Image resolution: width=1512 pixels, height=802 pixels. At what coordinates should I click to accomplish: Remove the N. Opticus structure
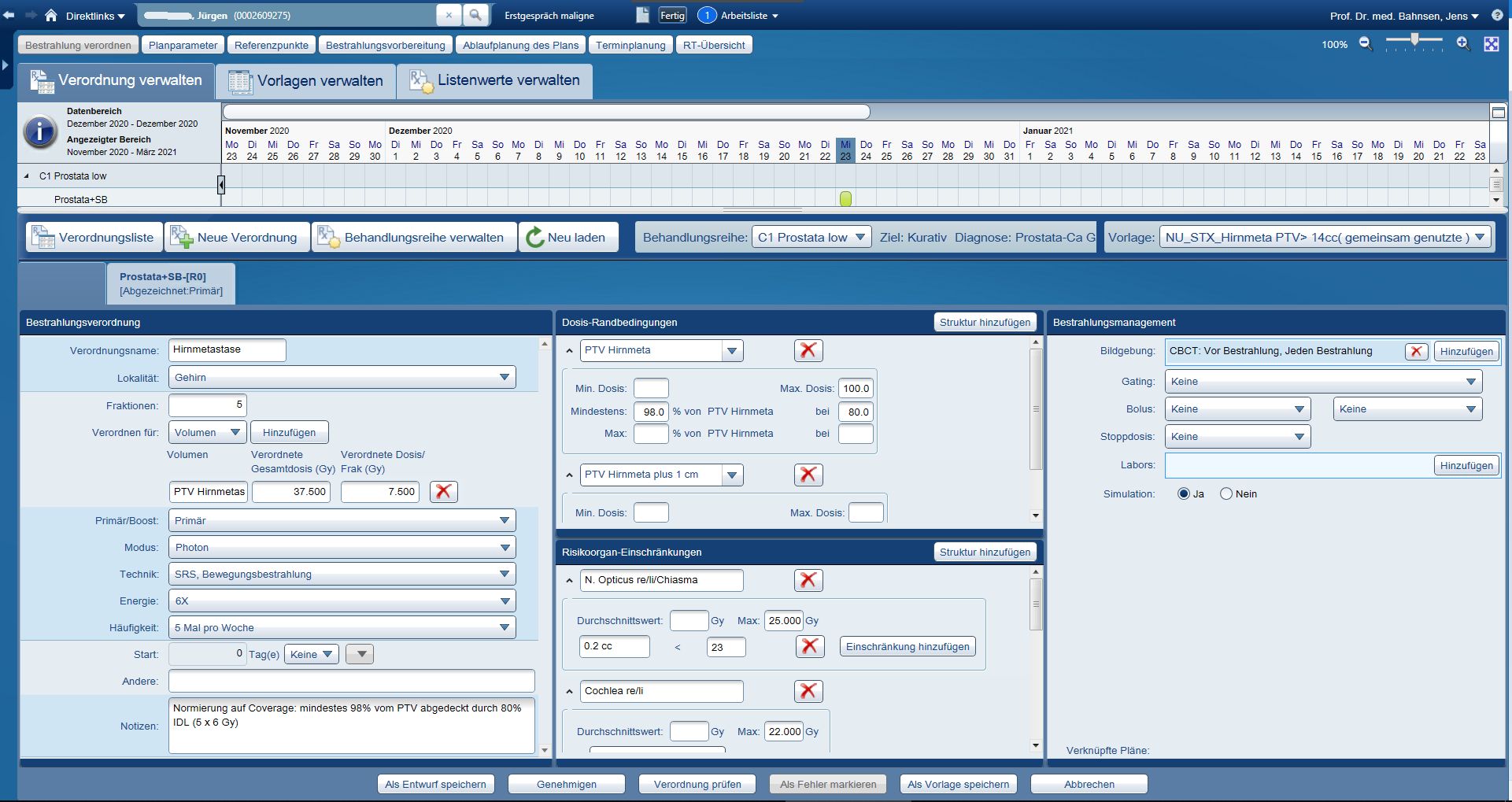click(808, 581)
